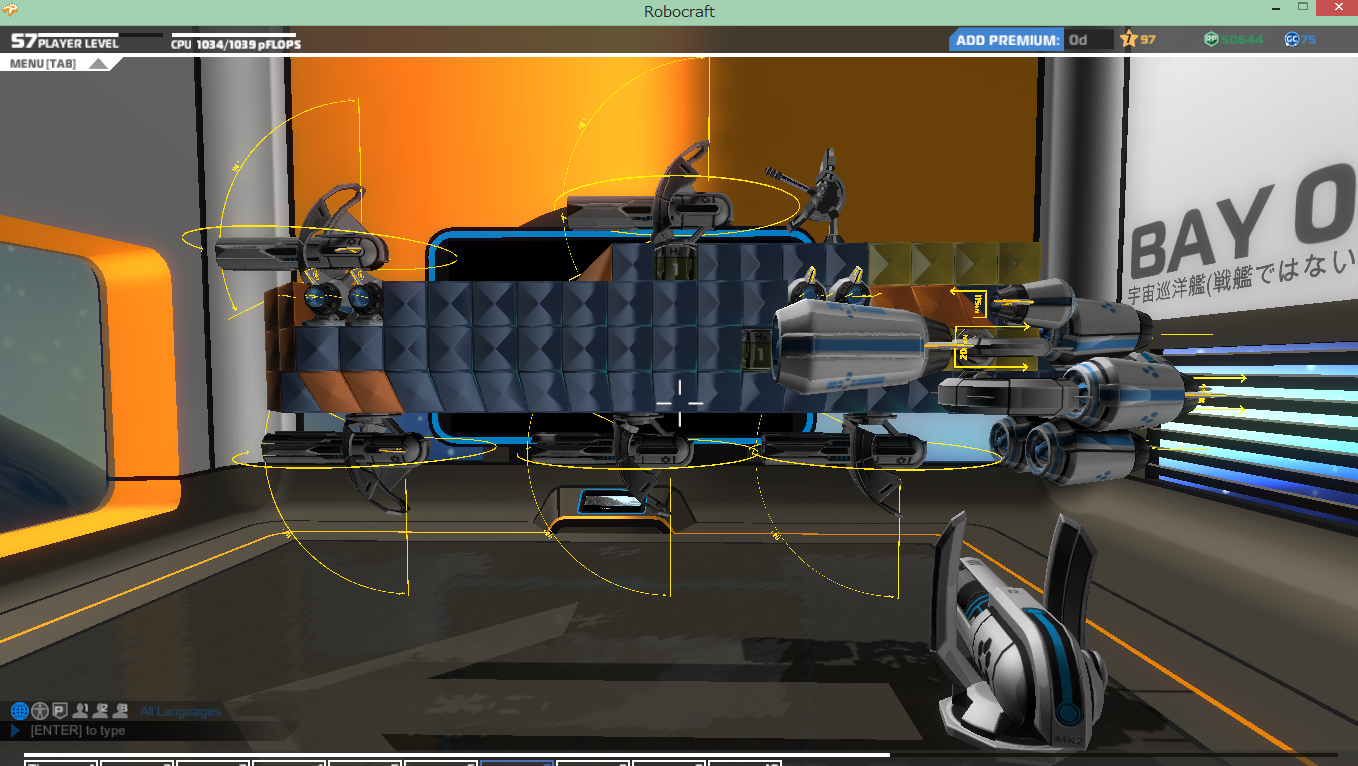1358x766 pixels.
Task: Click the gold star tier icon
Action: pyautogui.click(x=1129, y=40)
